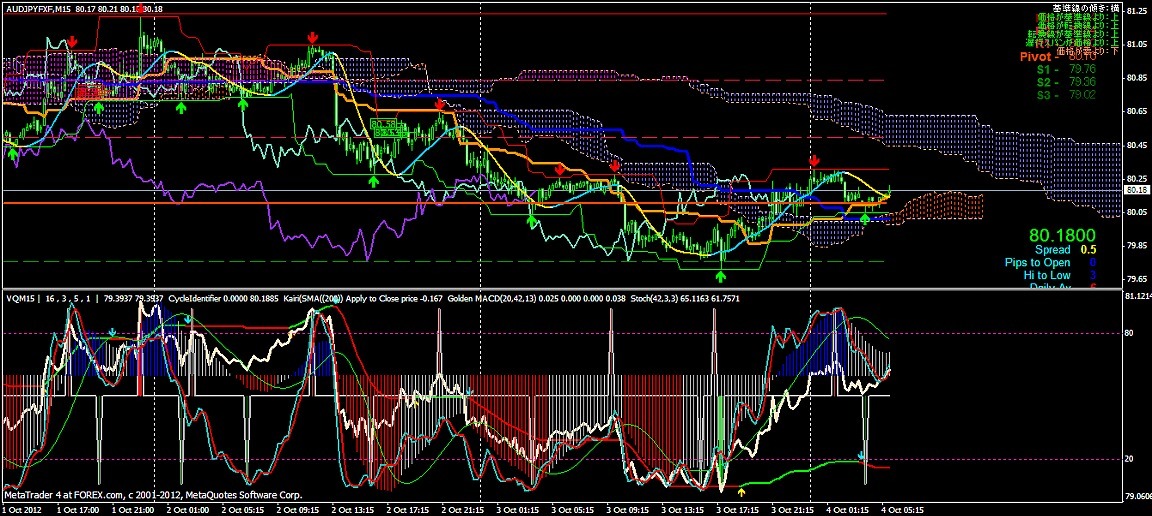Click the Stoch(42,3,3) indicator label

[607, 298]
